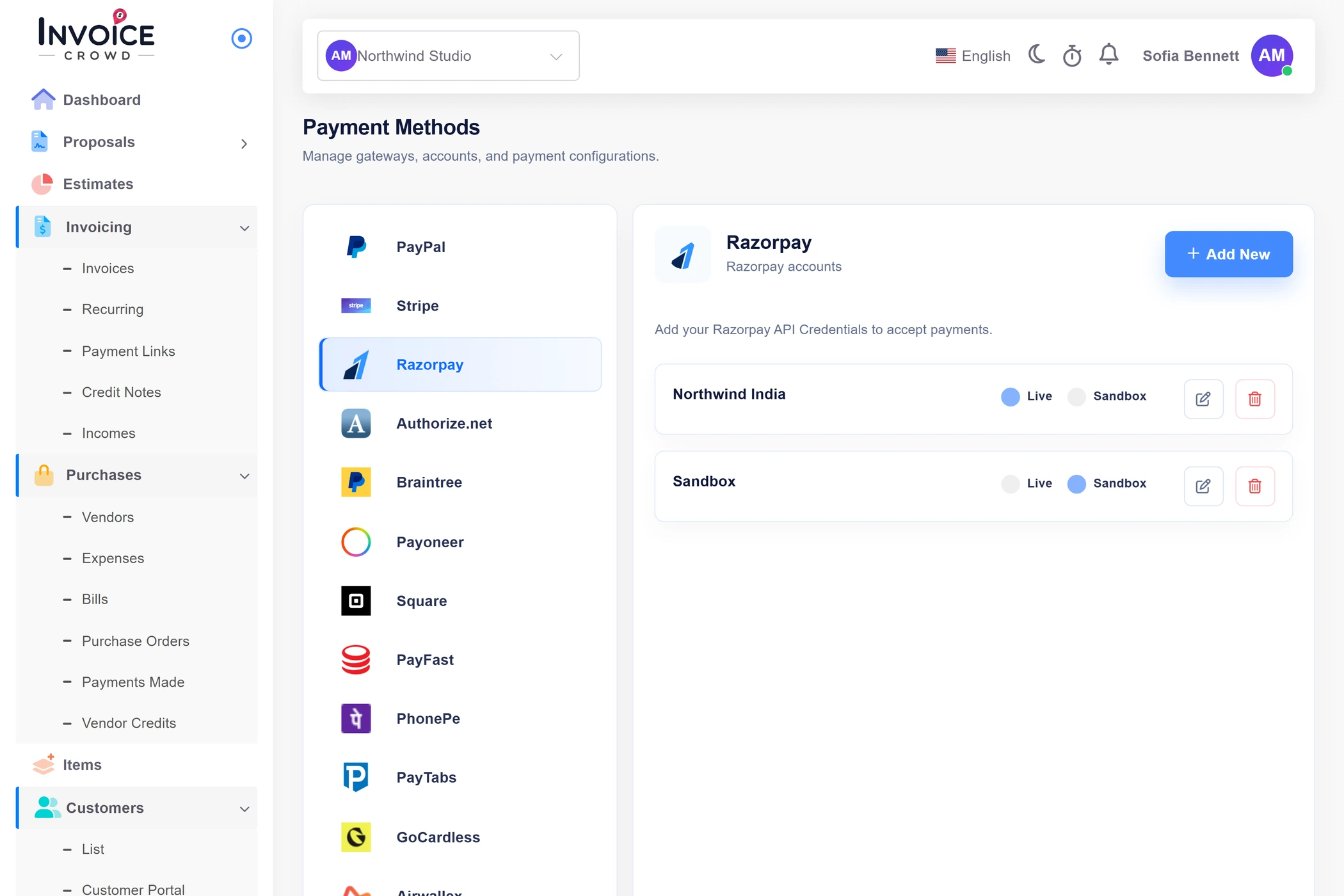Open Purchase Orders page
This screenshot has height=896, width=1344.
tap(136, 641)
